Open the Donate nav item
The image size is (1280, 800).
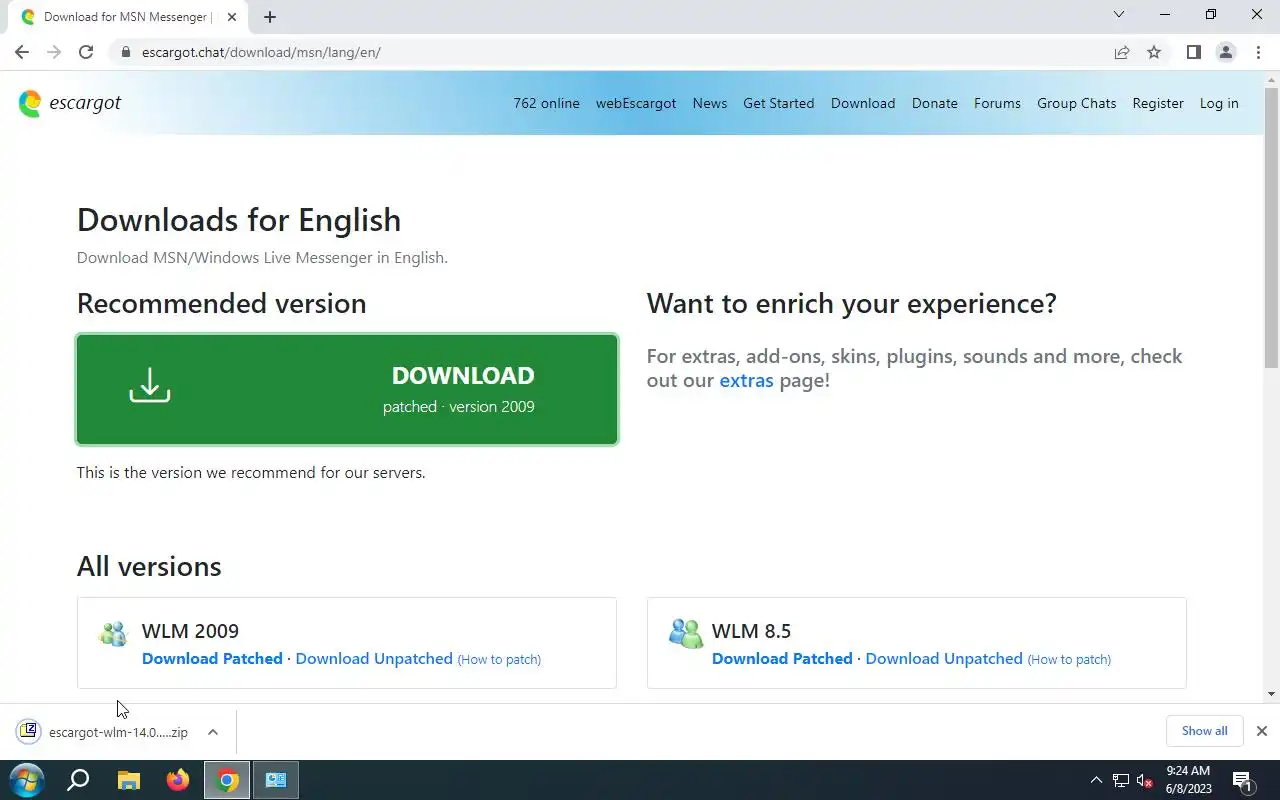click(935, 103)
